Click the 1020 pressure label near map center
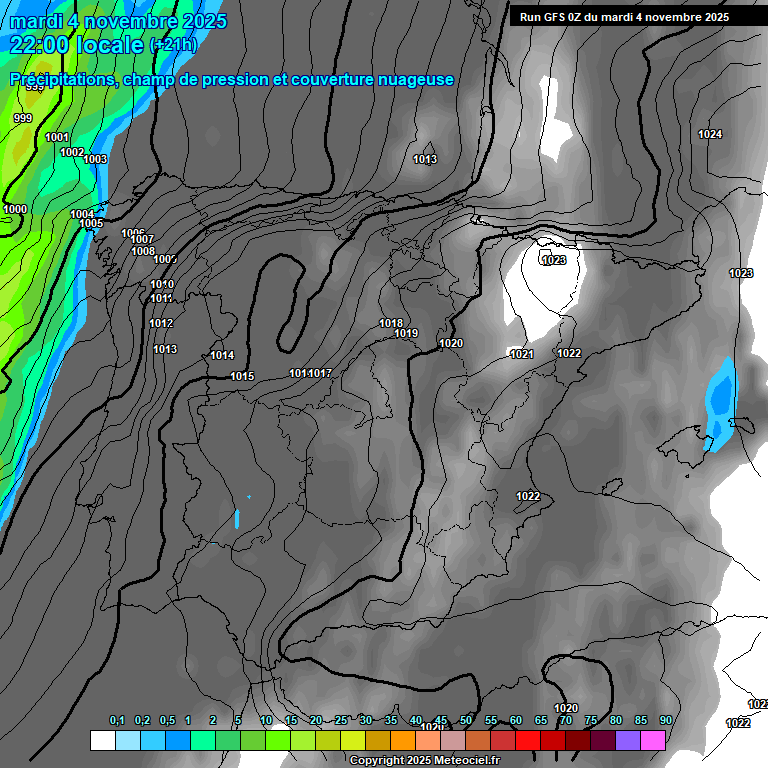 451,343
